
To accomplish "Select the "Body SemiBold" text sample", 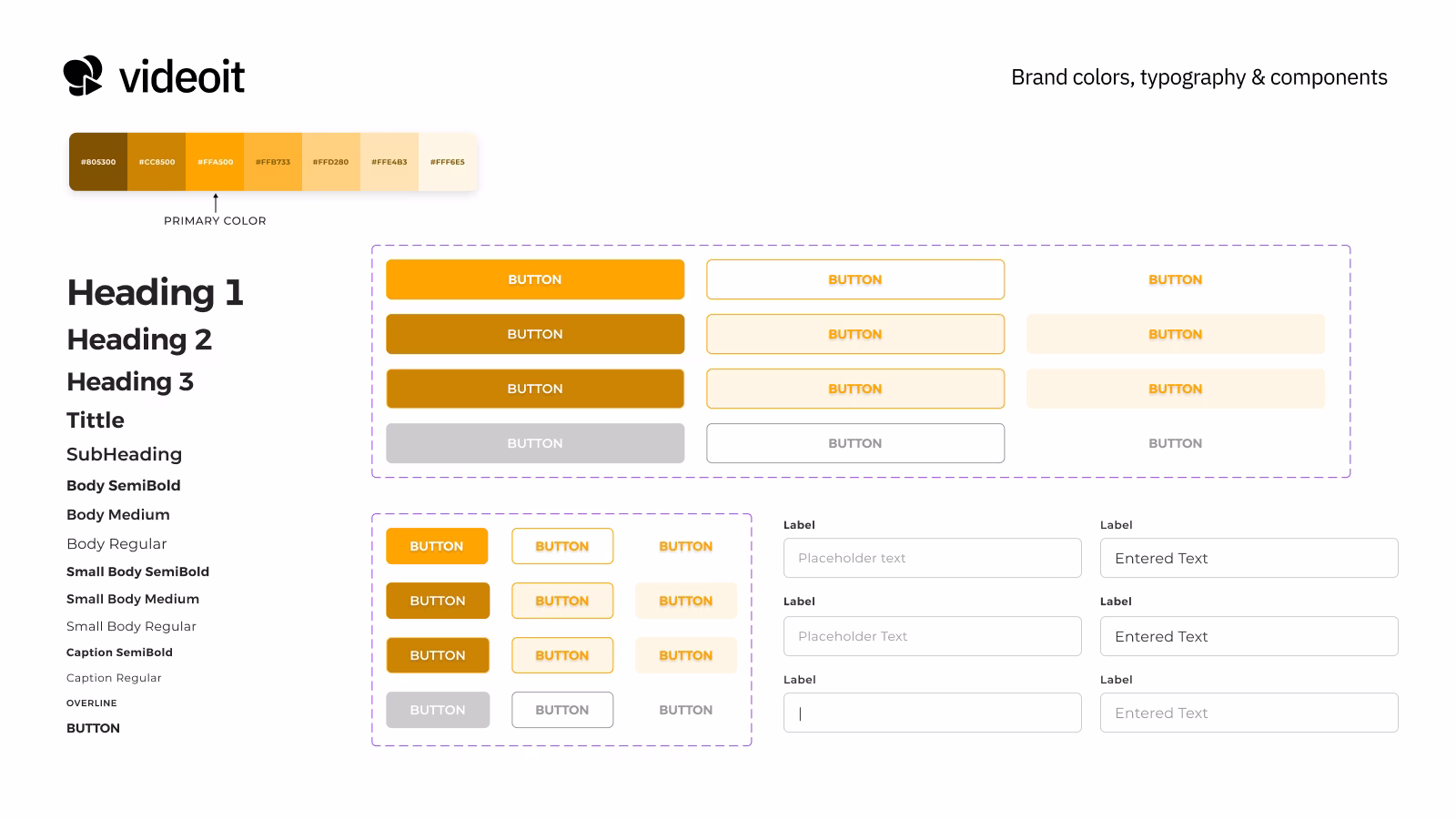I will click(124, 486).
